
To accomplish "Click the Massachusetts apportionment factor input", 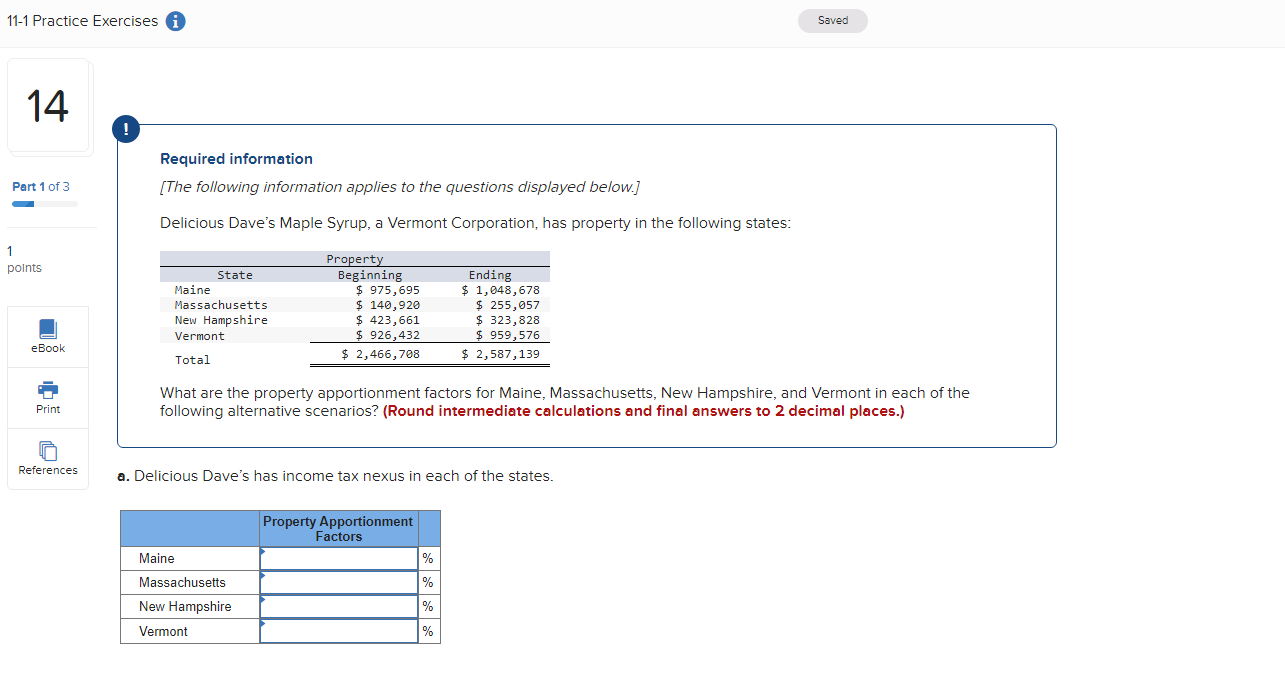I will tap(339, 583).
